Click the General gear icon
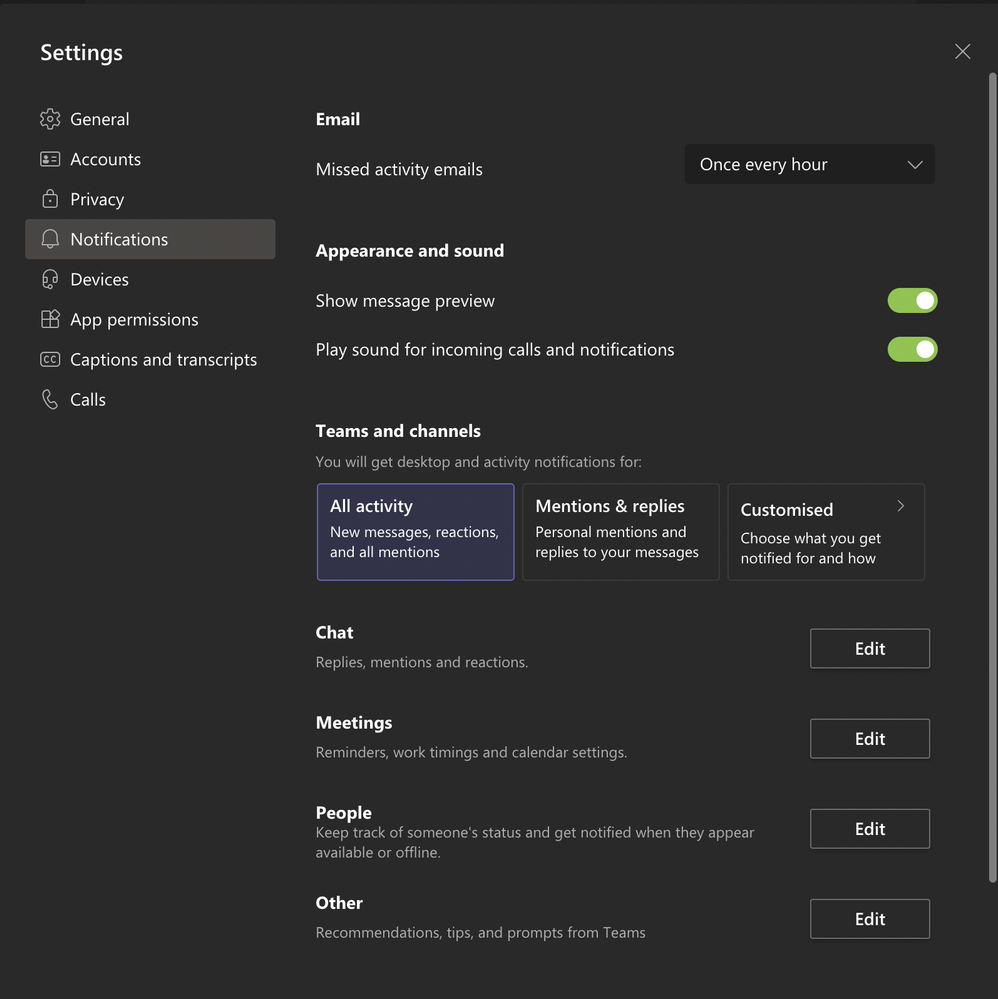Screen dimensions: 998x999 [50, 119]
